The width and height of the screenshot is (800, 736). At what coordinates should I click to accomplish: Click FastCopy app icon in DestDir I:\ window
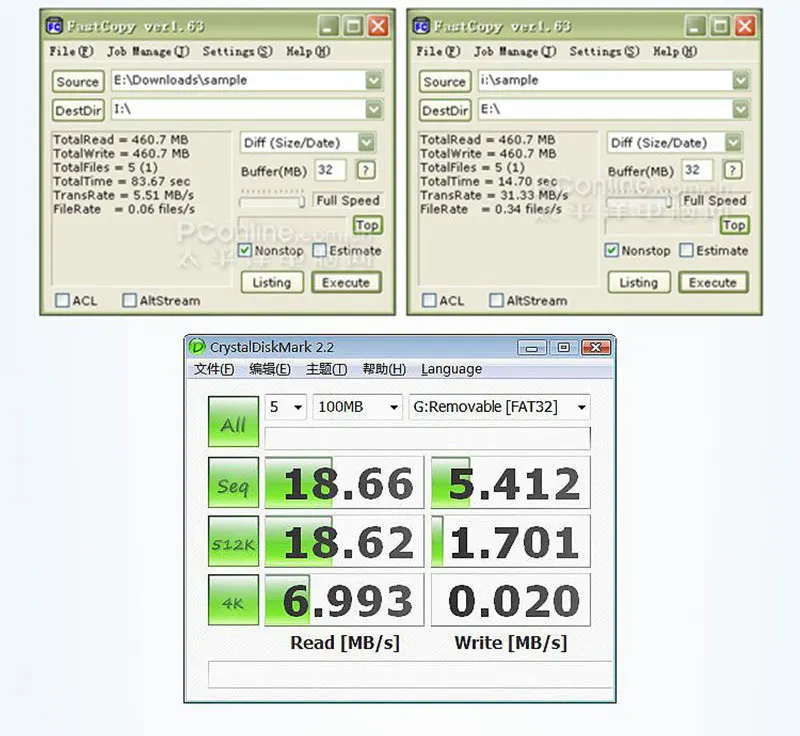click(54, 26)
